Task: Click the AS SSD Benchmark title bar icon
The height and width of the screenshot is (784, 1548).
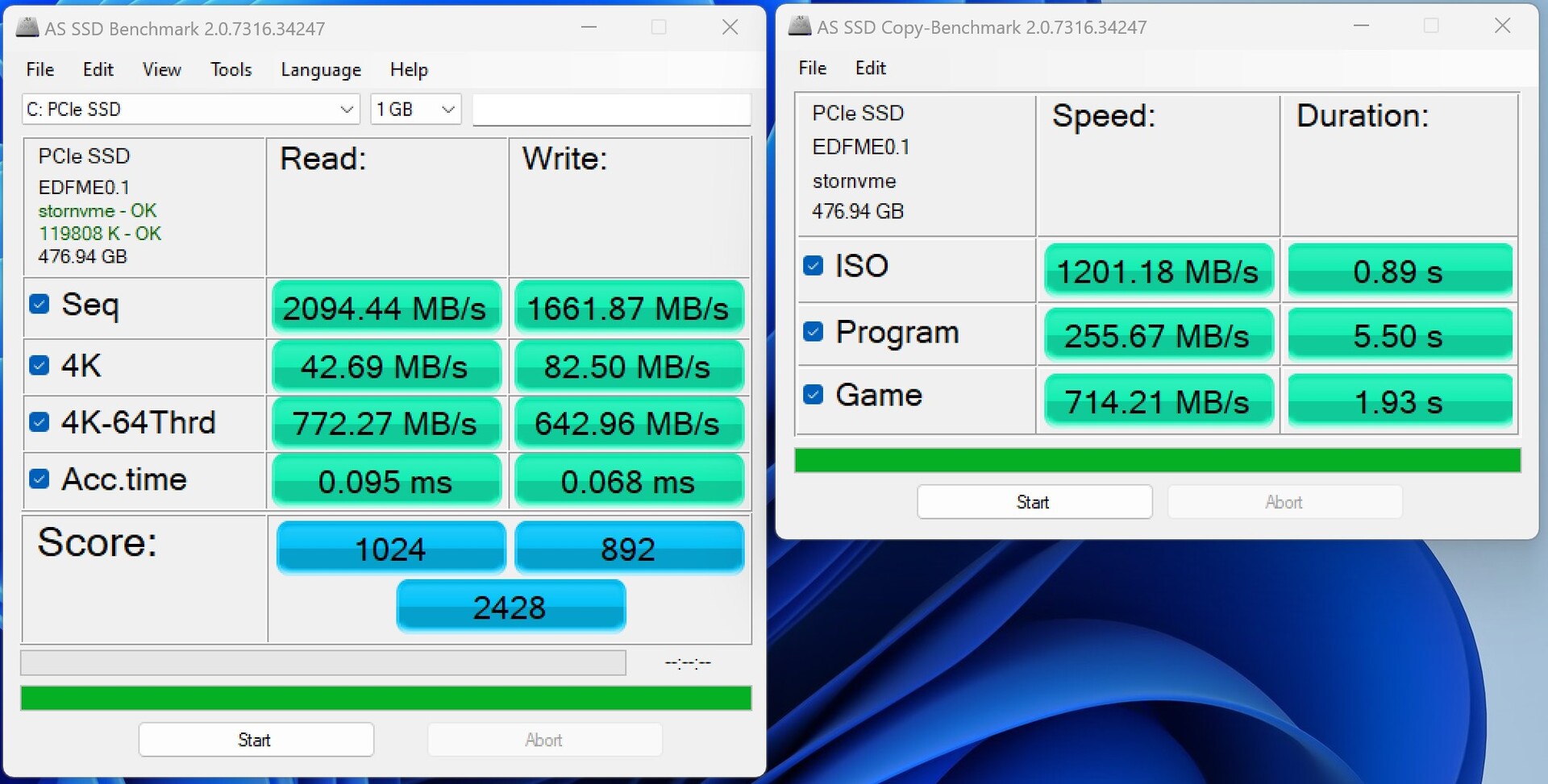Action: [x=27, y=28]
